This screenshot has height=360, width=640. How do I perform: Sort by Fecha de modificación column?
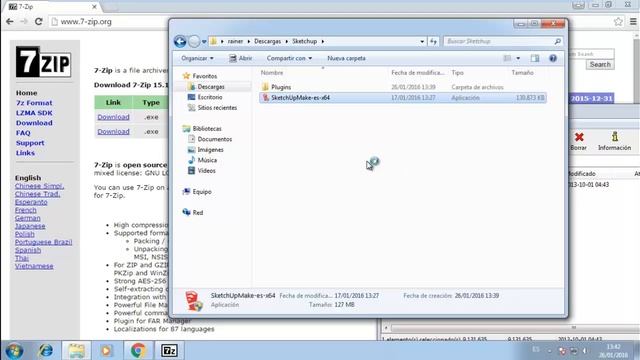point(418,73)
